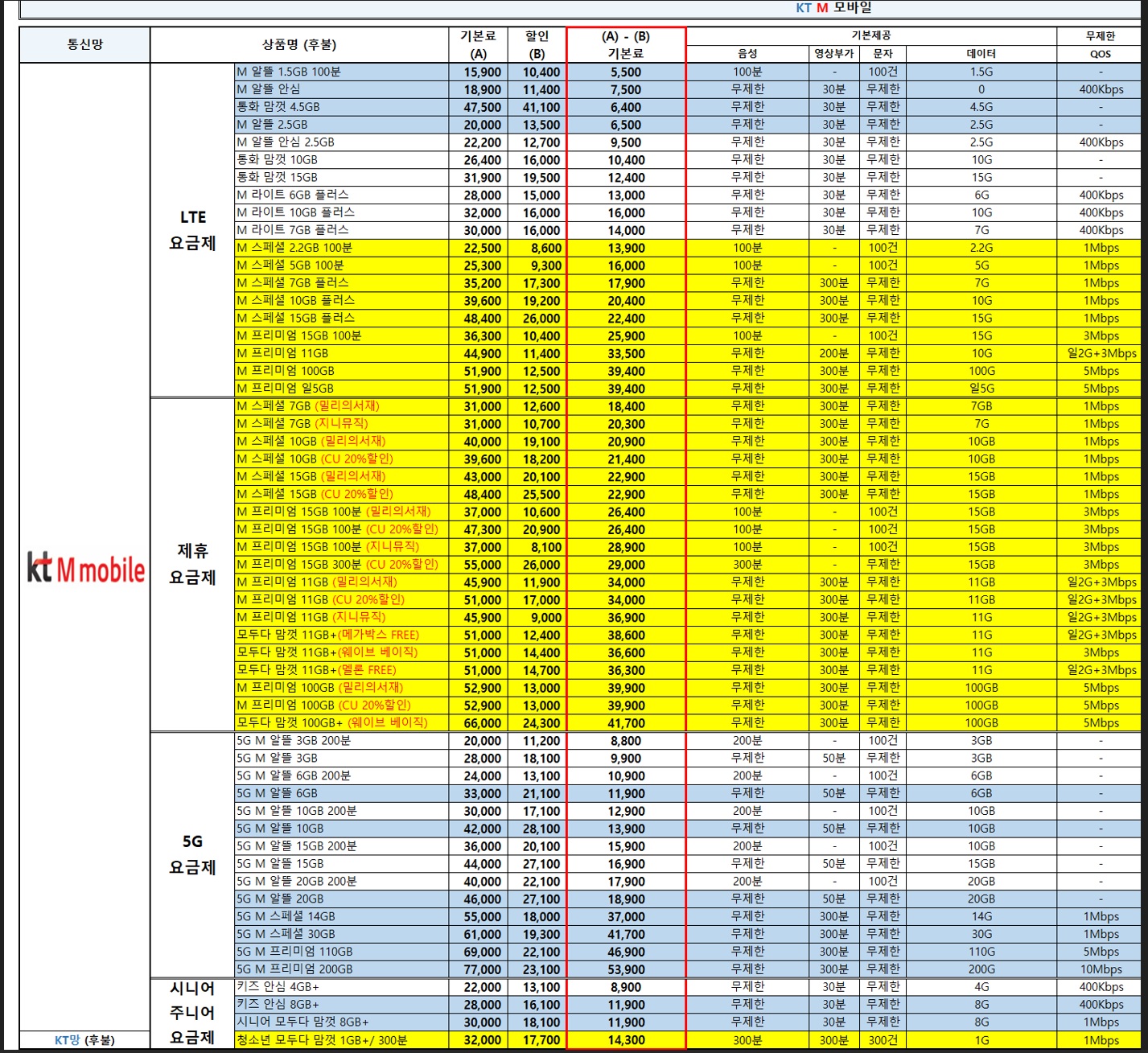This screenshot has width=1148, height=1053.
Task: Click the M 알뜰 안심 2.5GB plan name
Action: point(286,142)
